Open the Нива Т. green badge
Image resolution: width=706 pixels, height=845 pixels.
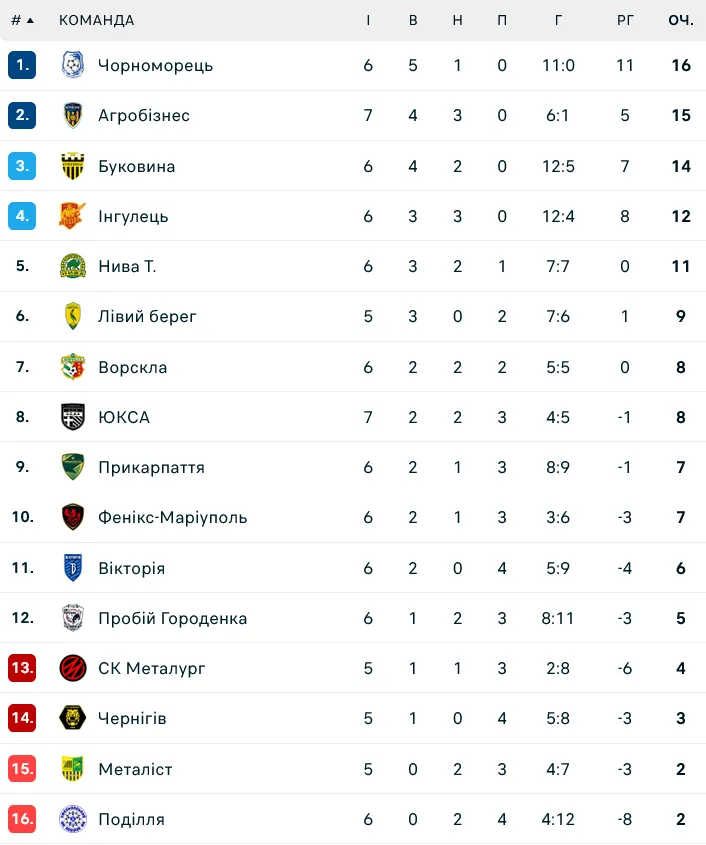[x=73, y=266]
